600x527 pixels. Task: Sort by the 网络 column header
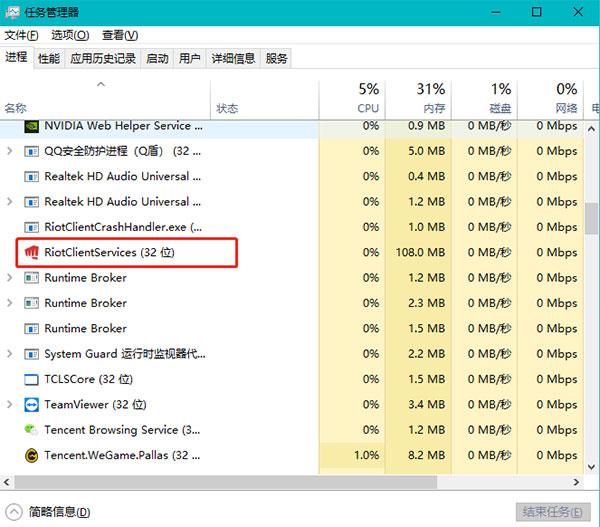tap(551, 100)
